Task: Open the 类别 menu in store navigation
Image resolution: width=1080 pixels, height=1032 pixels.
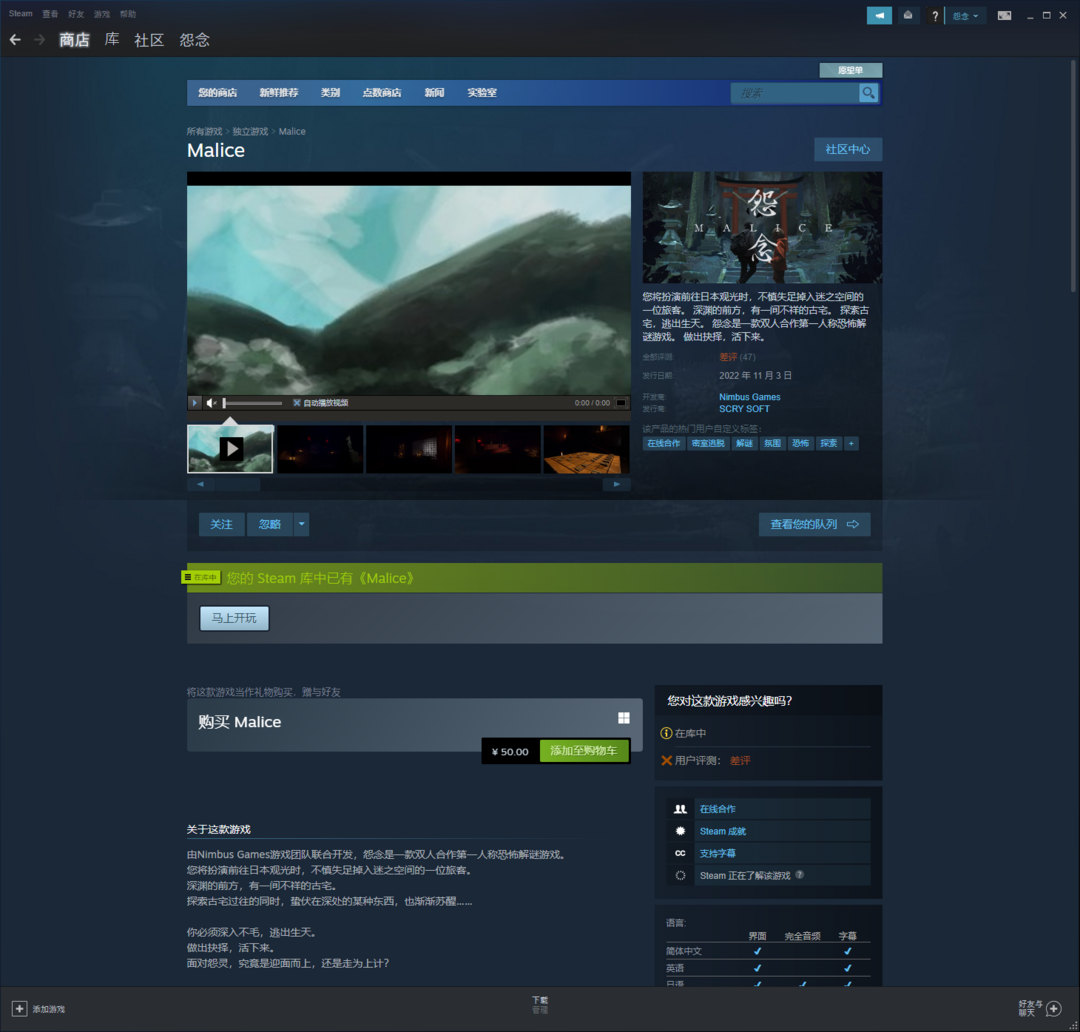Action: [x=330, y=93]
